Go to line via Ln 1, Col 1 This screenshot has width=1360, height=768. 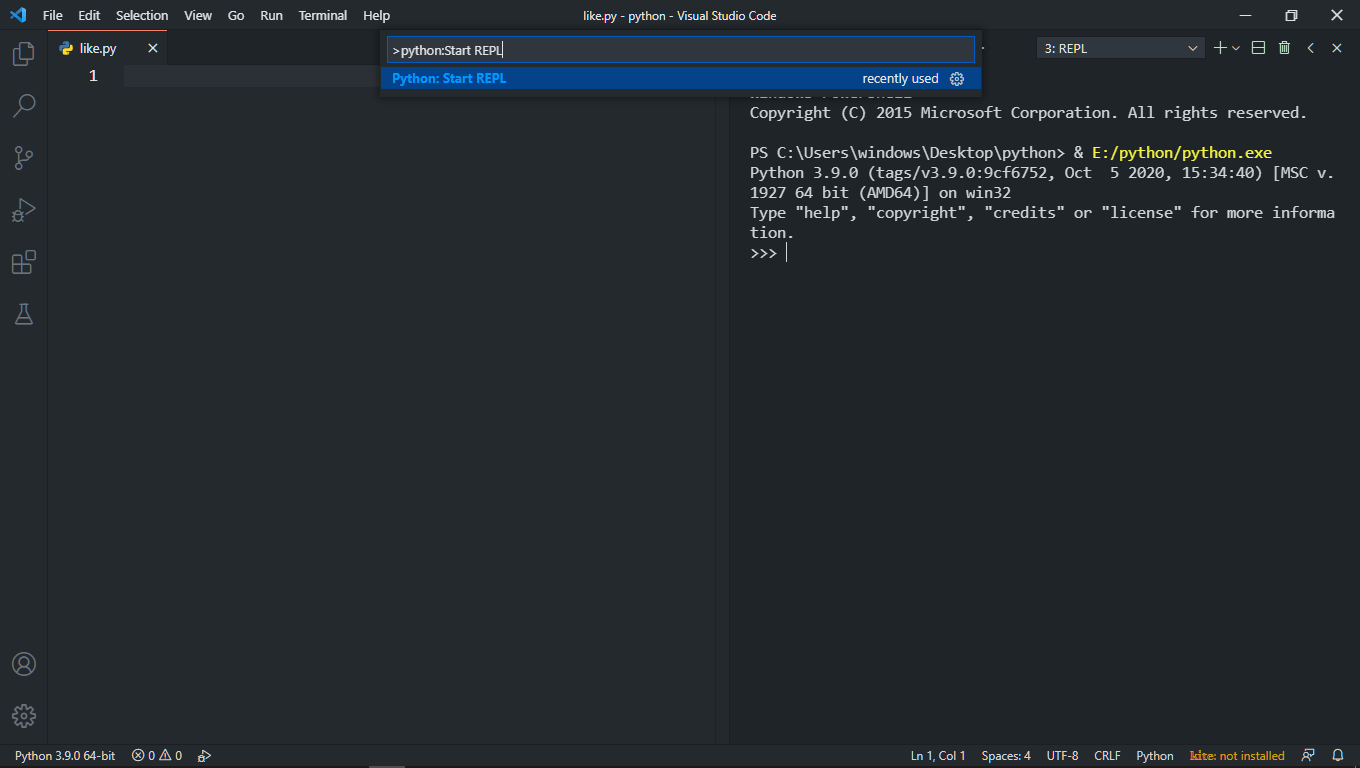click(938, 756)
